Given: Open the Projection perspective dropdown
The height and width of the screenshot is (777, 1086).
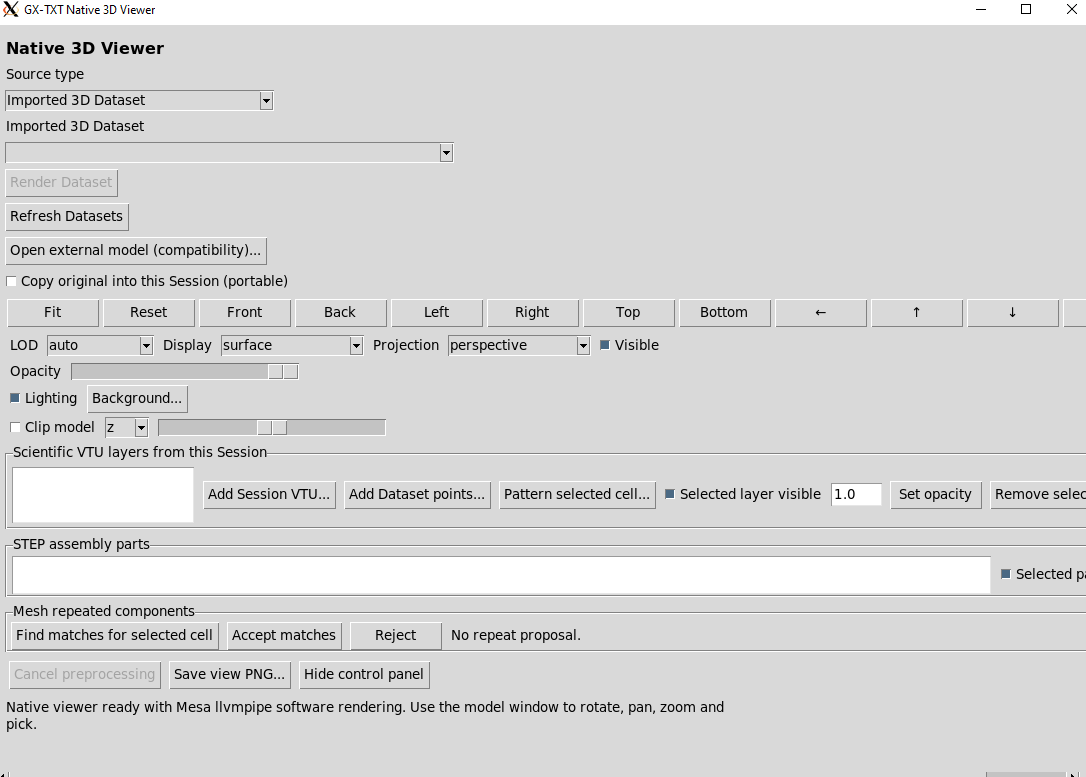Looking at the screenshot, I should (x=583, y=346).
